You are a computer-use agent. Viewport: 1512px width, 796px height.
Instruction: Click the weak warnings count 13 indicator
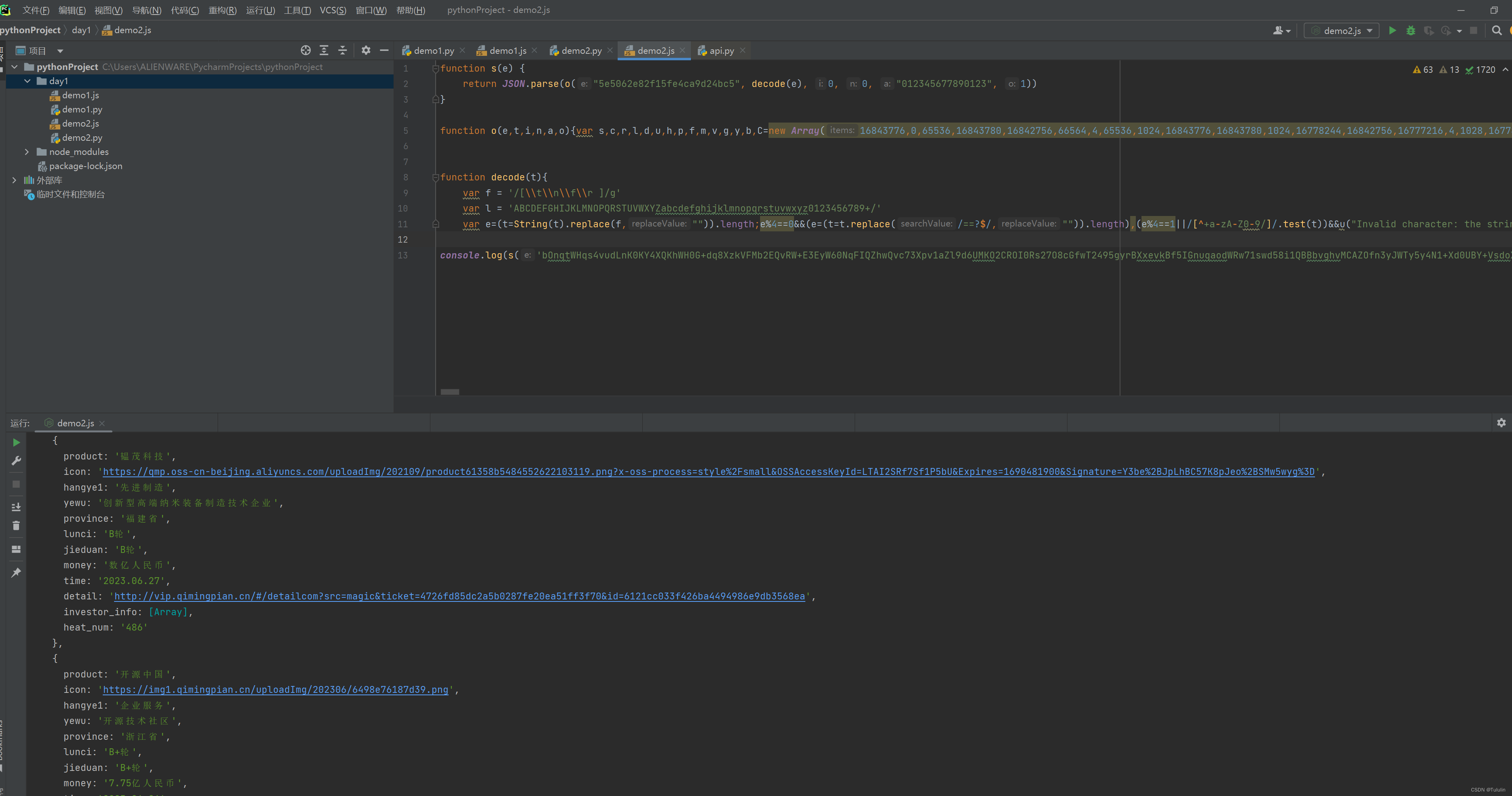tap(1449, 70)
